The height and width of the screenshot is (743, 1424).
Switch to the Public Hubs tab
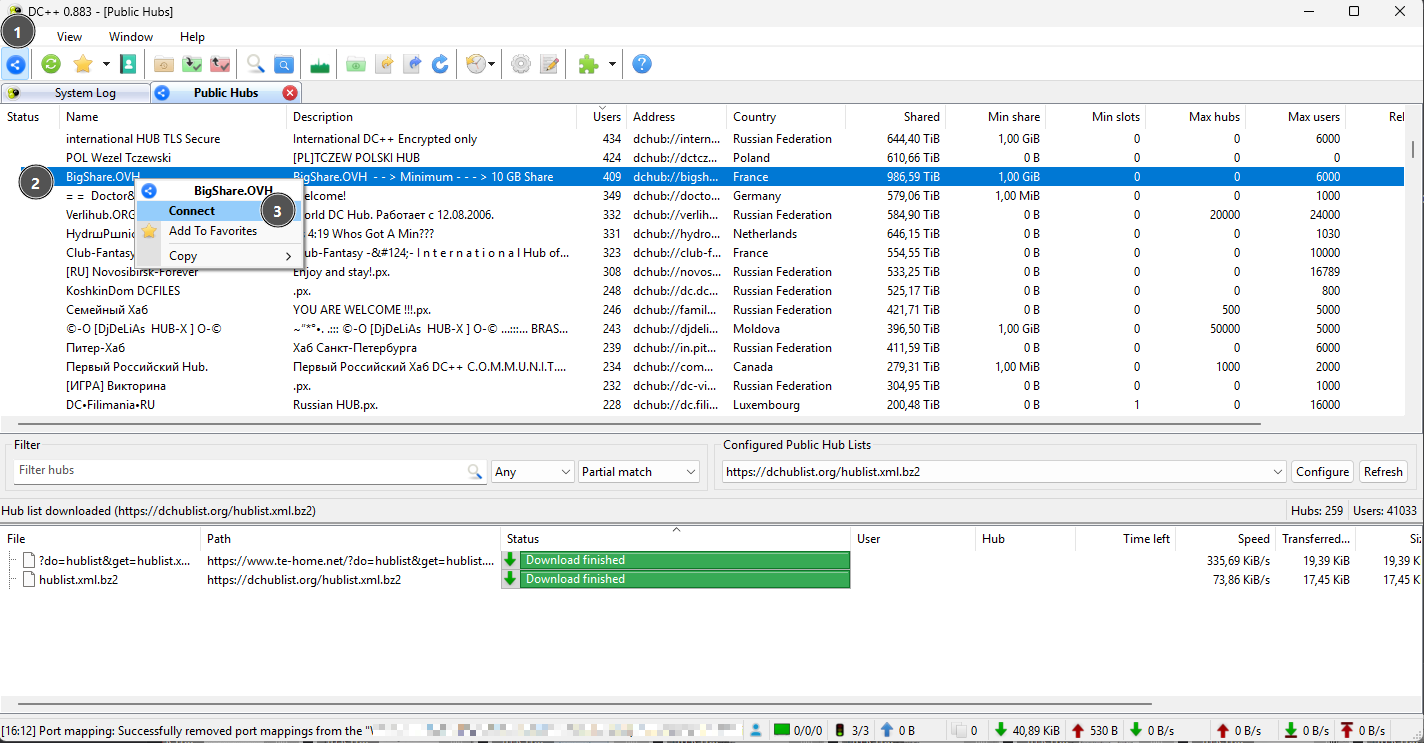pyautogui.click(x=226, y=93)
